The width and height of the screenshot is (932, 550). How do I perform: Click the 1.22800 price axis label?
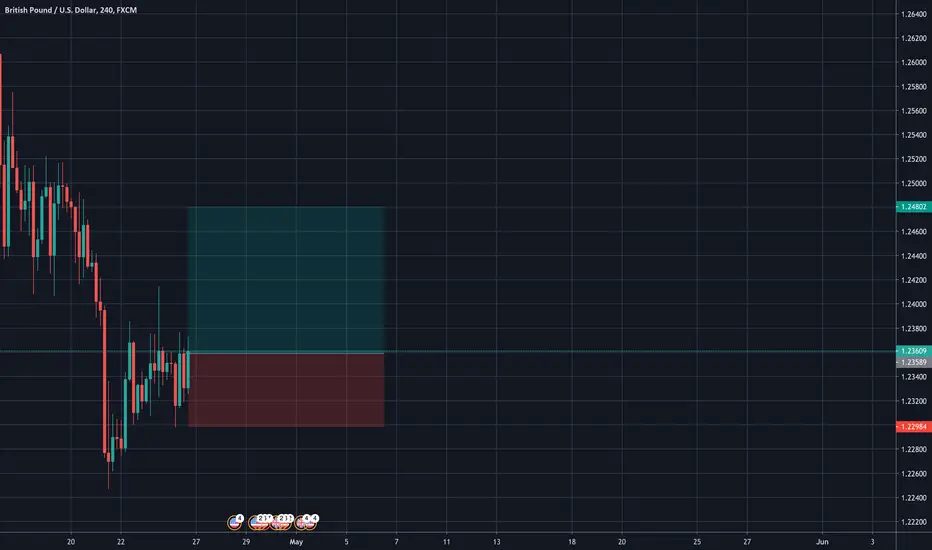[914, 449]
